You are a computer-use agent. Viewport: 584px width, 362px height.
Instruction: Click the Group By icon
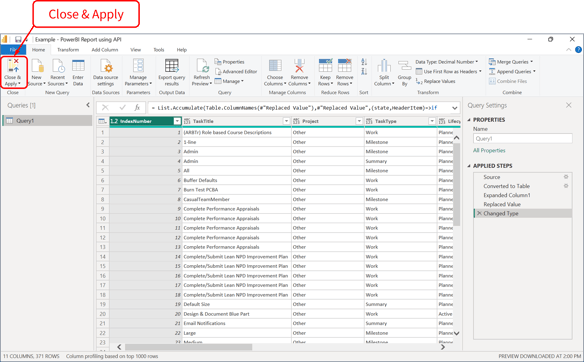[x=404, y=66]
